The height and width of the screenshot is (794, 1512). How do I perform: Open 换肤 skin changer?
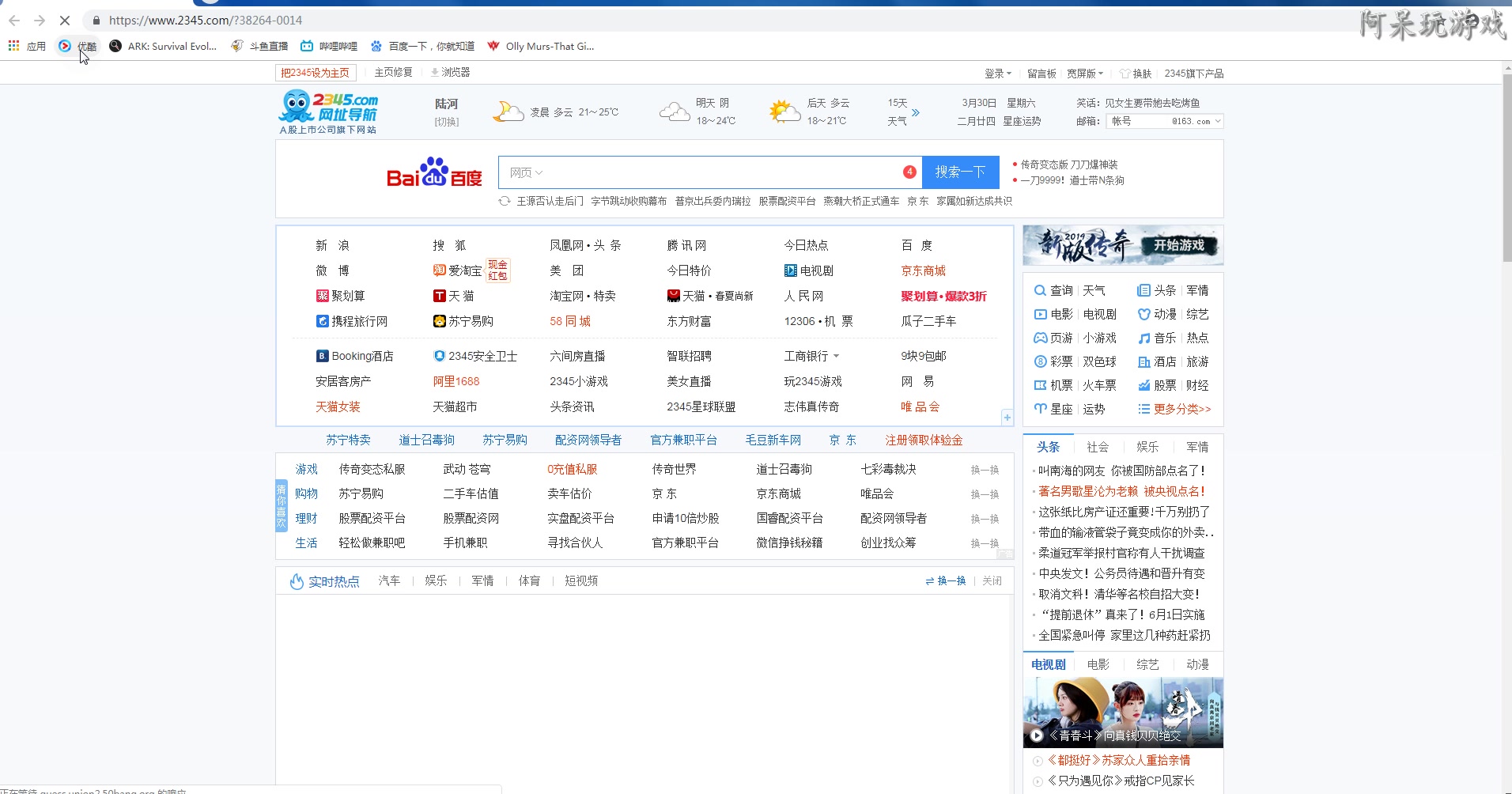point(1136,74)
